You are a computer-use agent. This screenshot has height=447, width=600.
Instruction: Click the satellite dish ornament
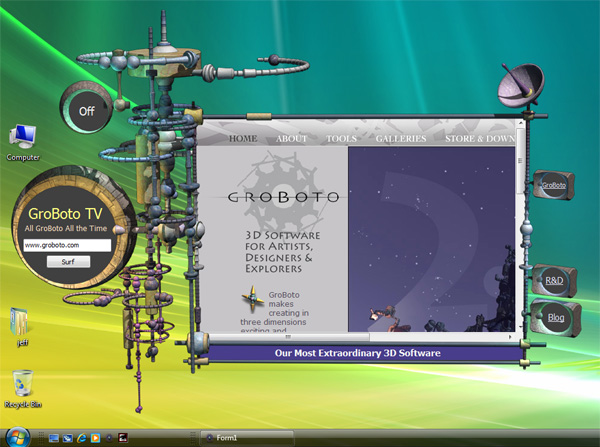521,86
